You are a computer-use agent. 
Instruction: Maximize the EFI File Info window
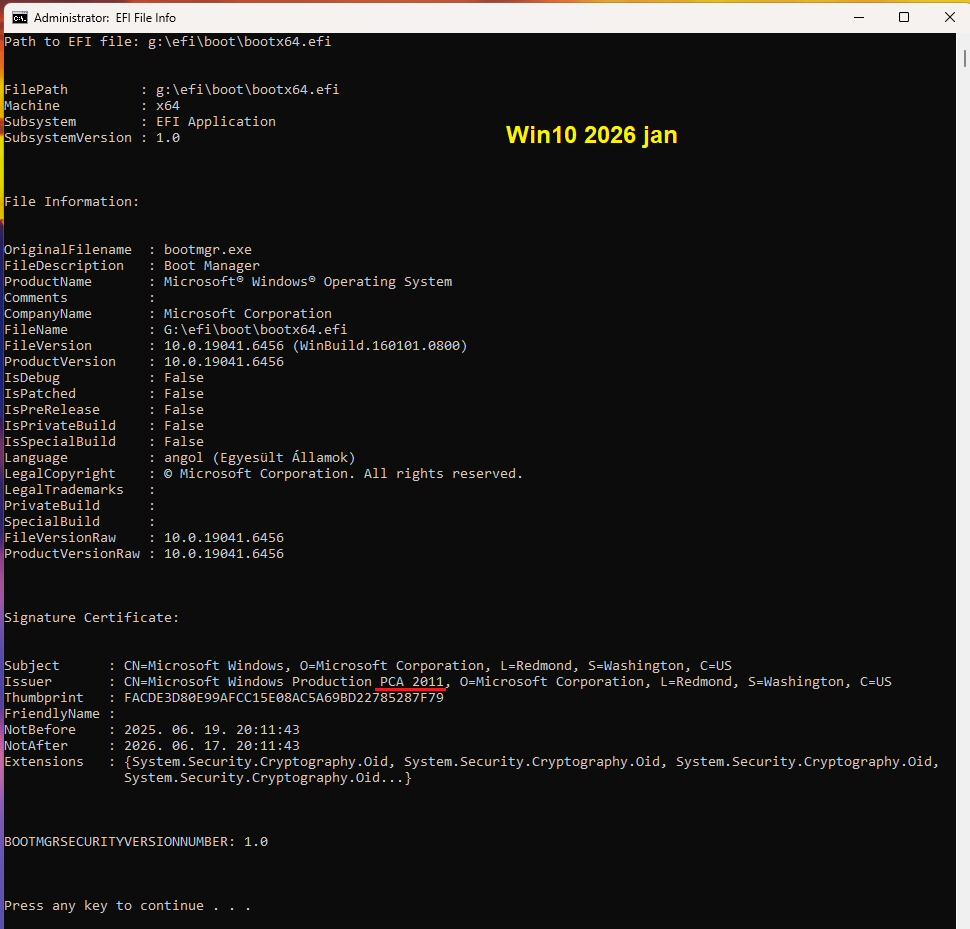click(x=904, y=17)
